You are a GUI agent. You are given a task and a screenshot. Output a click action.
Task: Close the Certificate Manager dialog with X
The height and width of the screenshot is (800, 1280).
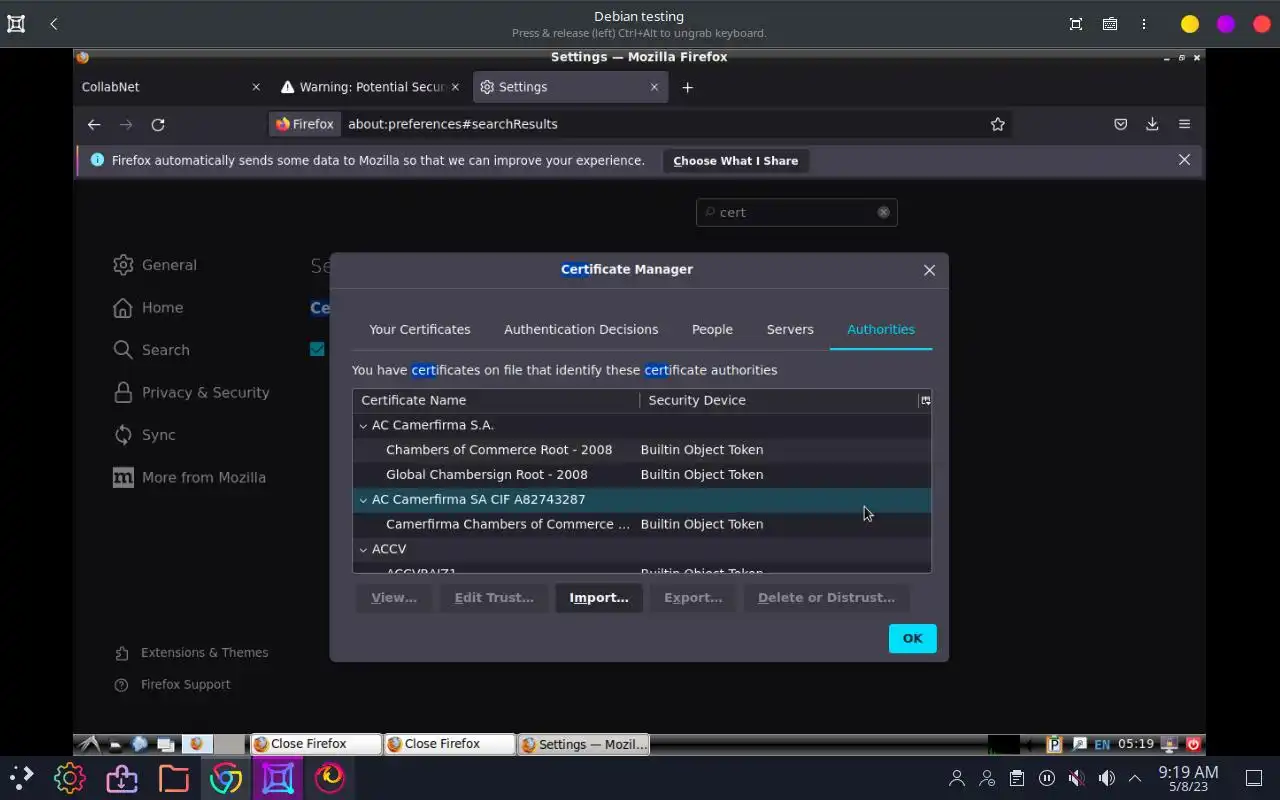(929, 270)
